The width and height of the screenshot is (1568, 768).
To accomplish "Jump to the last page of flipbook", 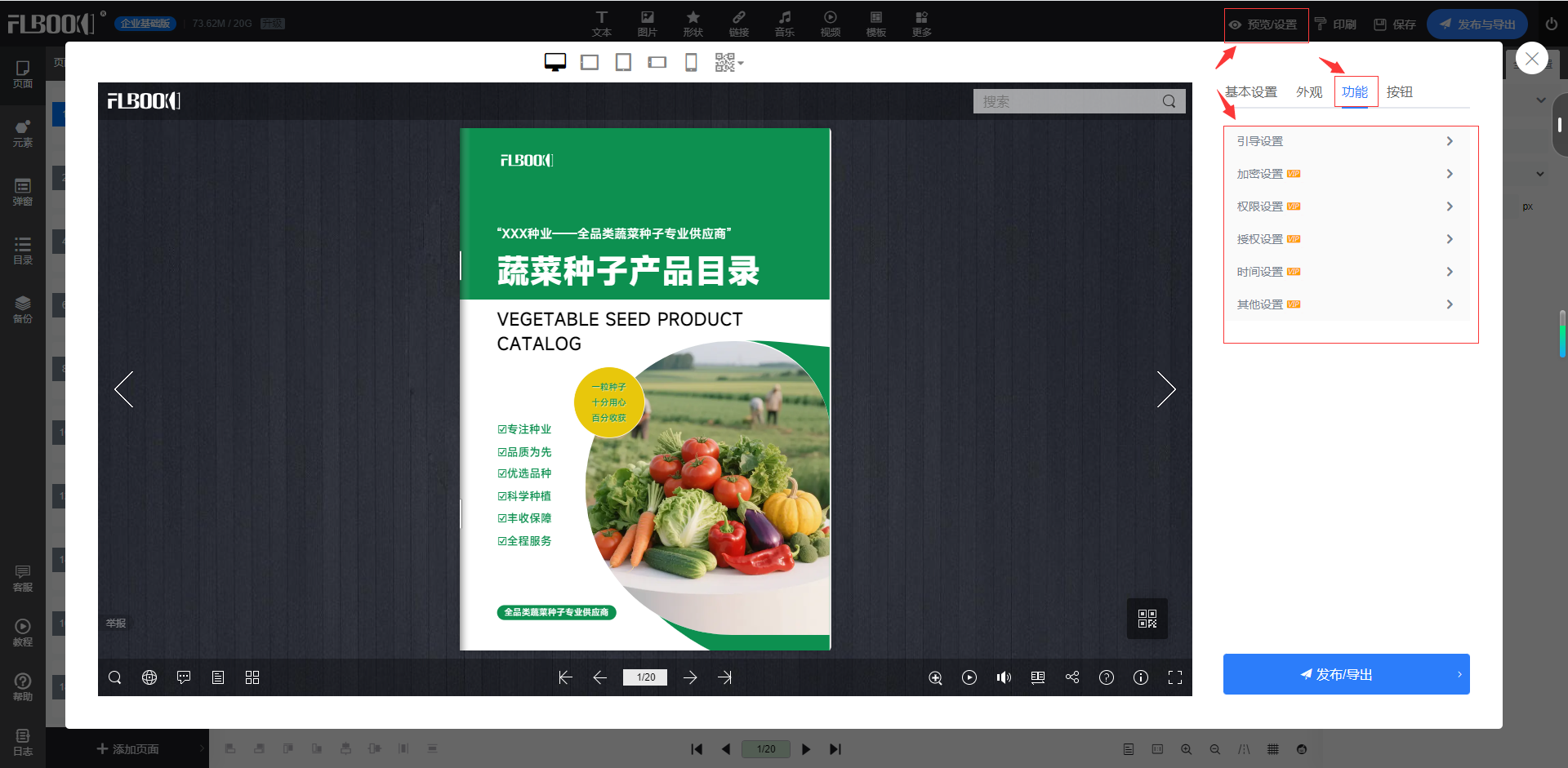I will tap(724, 677).
